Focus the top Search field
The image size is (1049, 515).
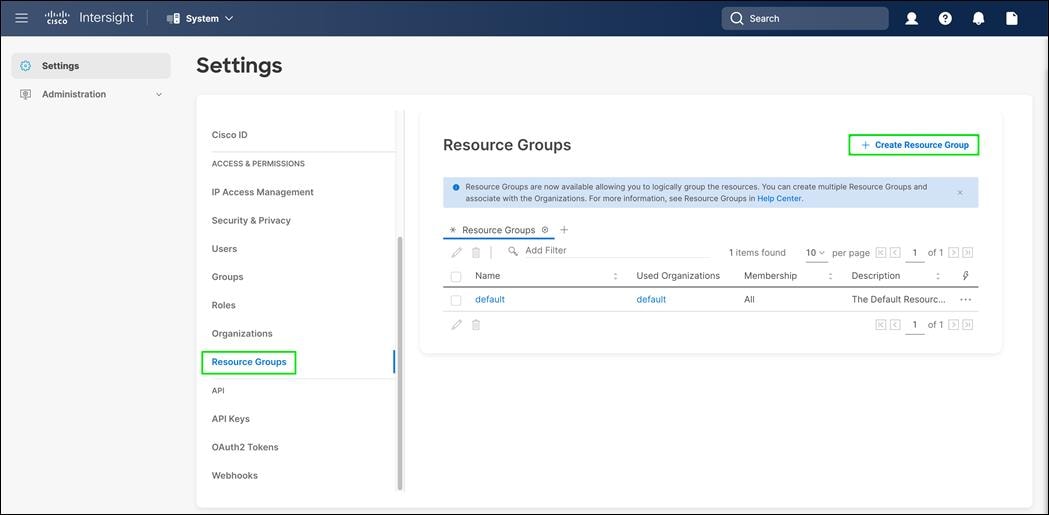click(x=805, y=19)
